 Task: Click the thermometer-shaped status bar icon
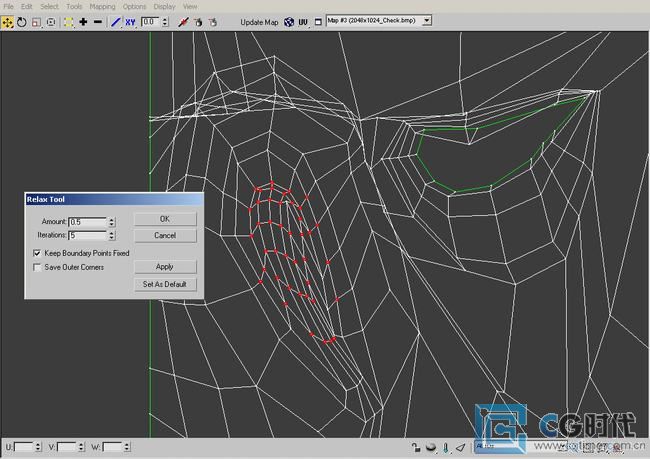coord(446,447)
